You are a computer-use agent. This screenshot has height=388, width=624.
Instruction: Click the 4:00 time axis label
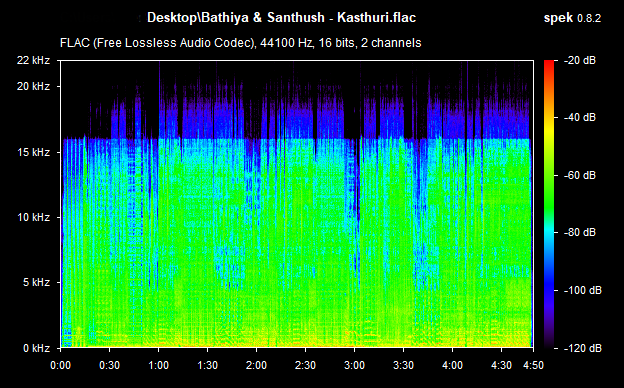pos(452,365)
